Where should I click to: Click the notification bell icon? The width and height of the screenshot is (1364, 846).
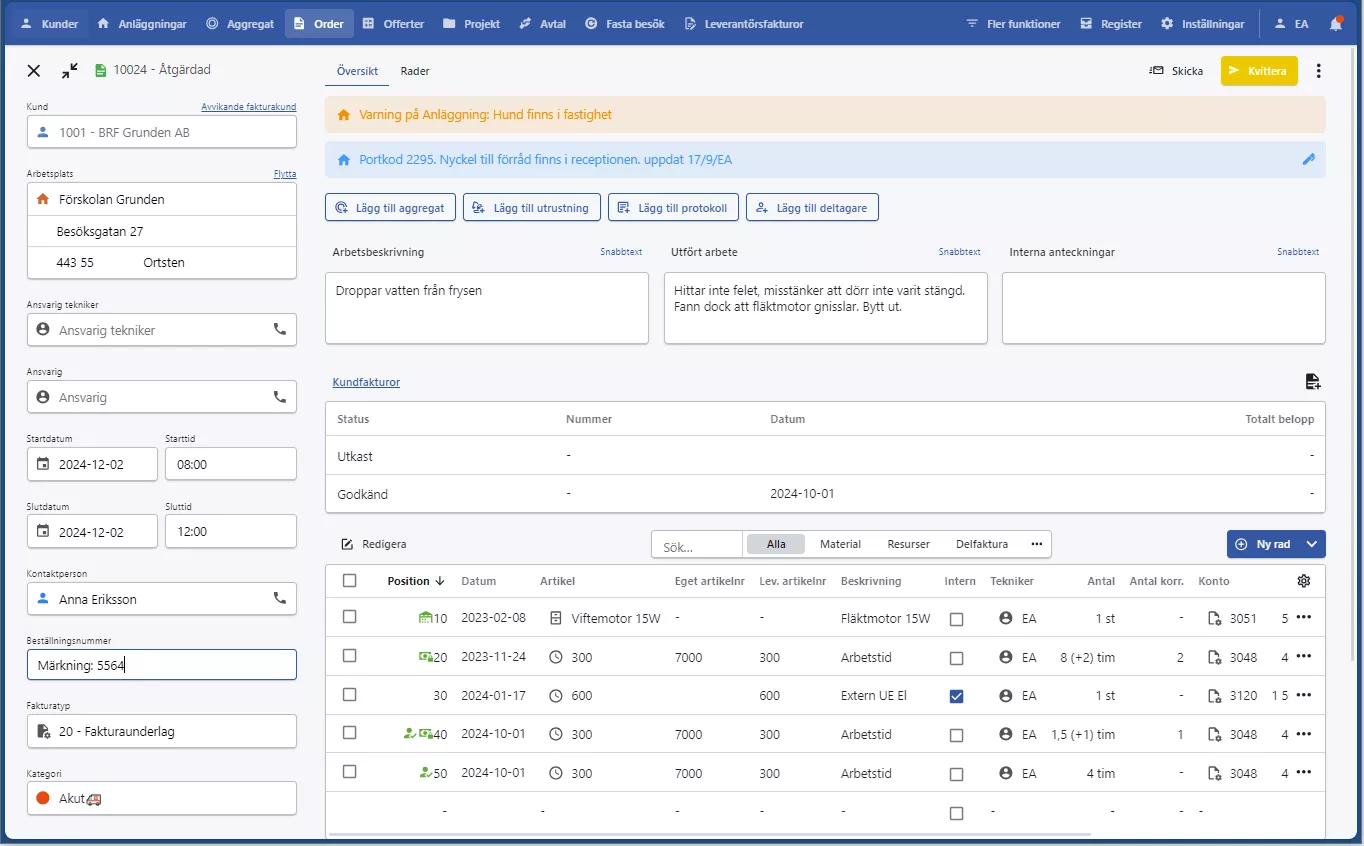(x=1337, y=24)
